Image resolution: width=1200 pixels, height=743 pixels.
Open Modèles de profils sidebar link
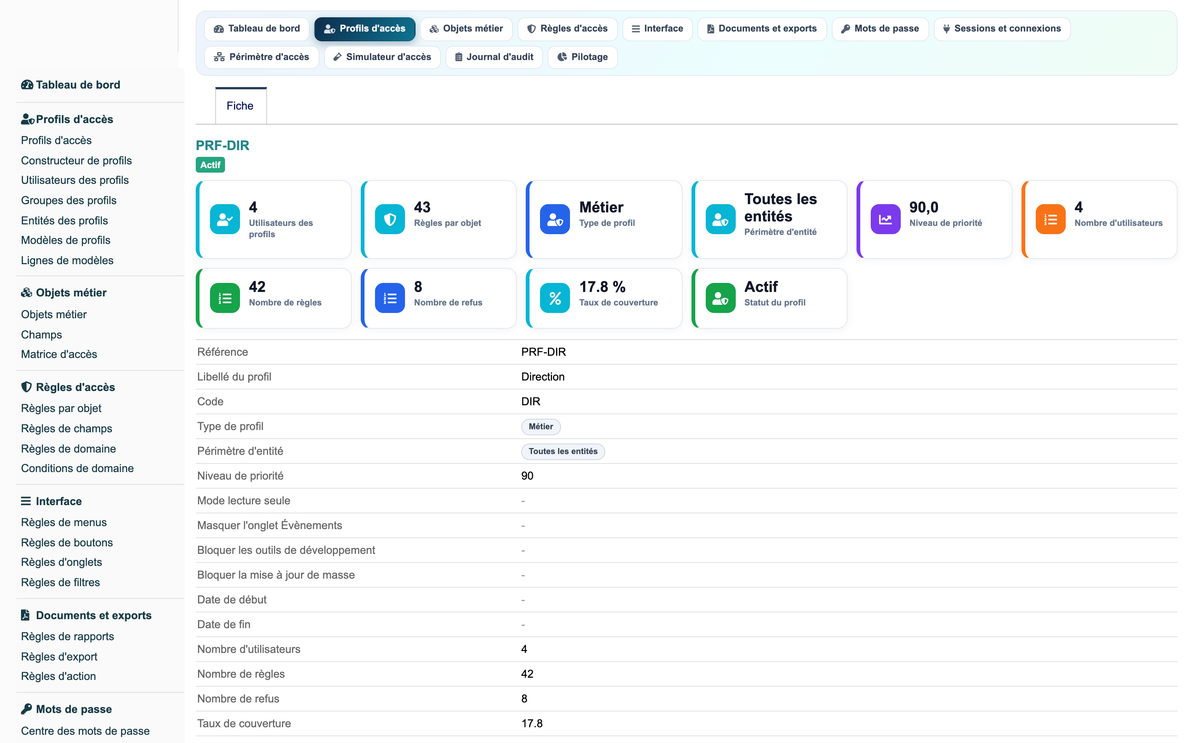66,241
